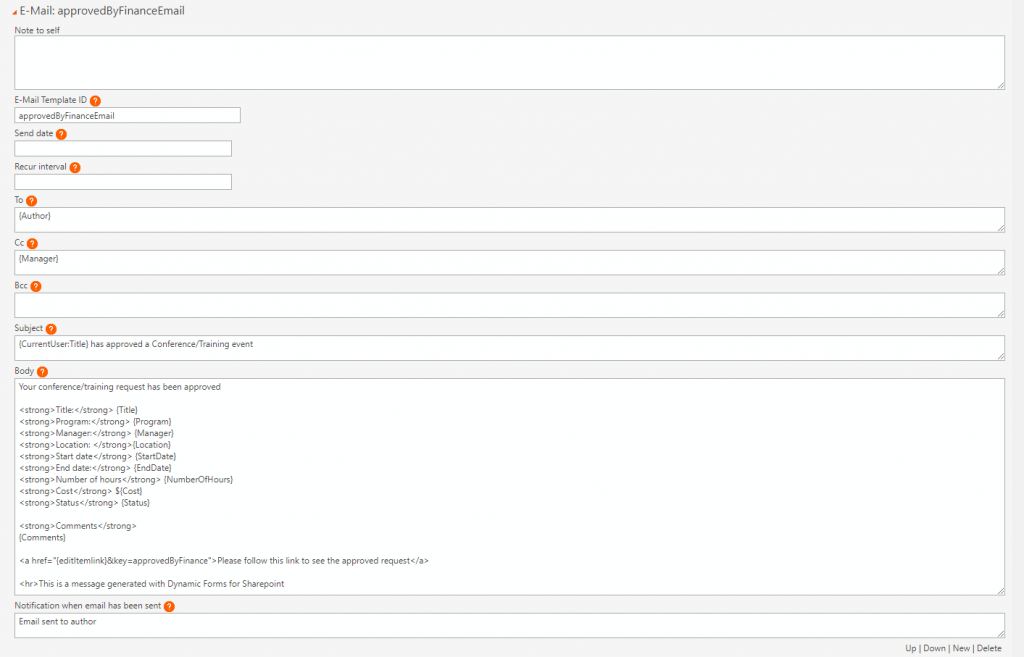Open help for the Bcc field

tap(35, 286)
